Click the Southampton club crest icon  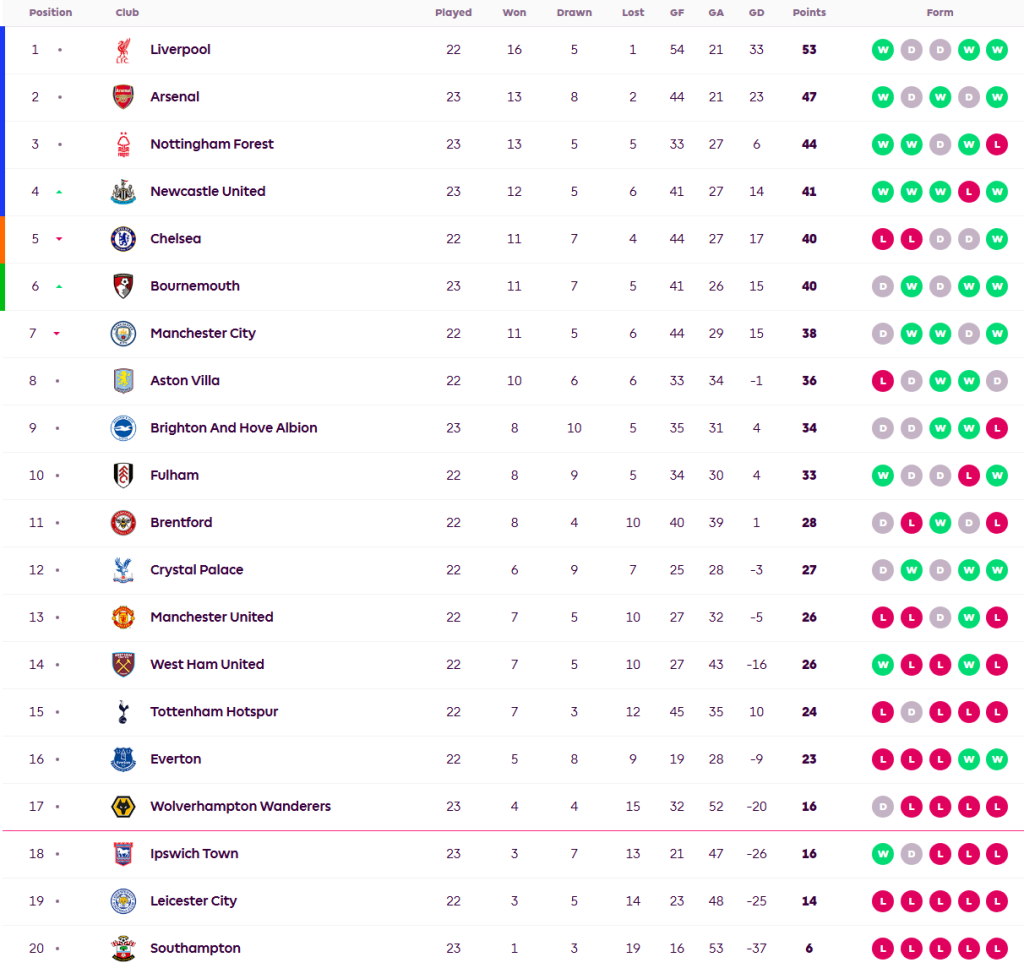point(123,948)
